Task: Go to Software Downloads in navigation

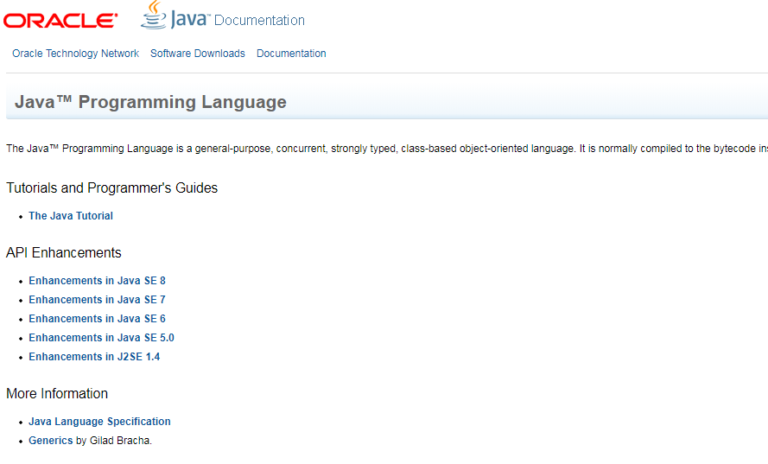Action: pos(197,54)
